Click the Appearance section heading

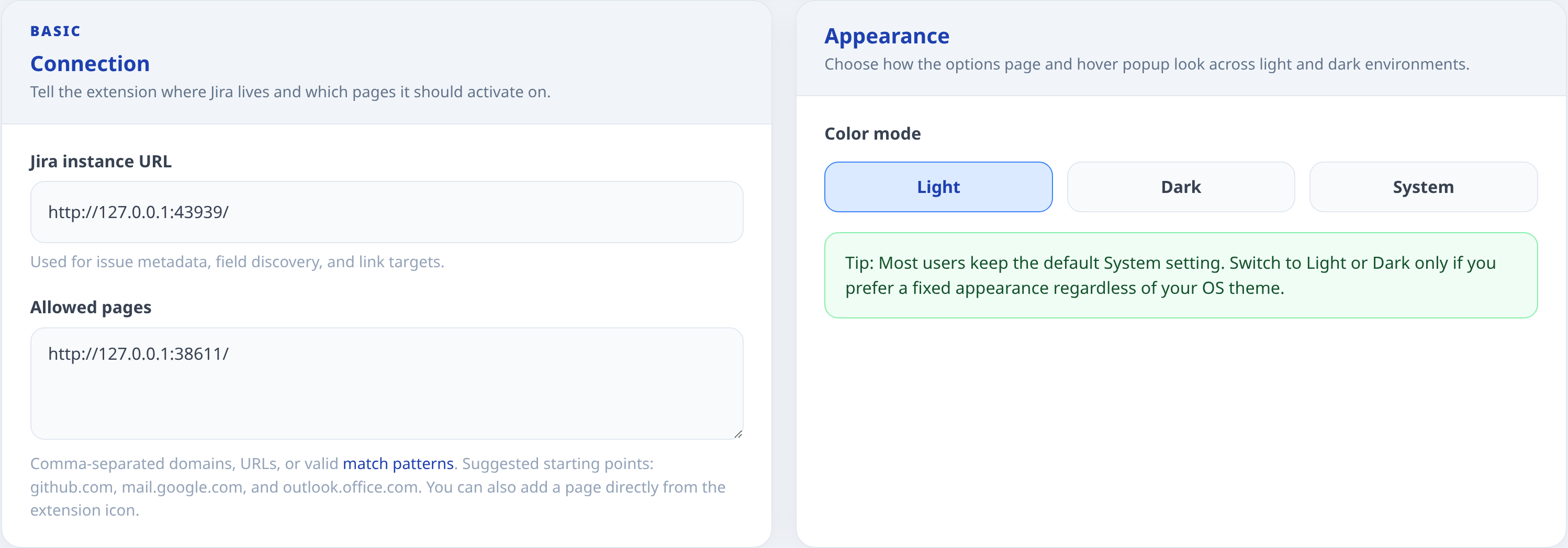pyautogui.click(x=886, y=35)
